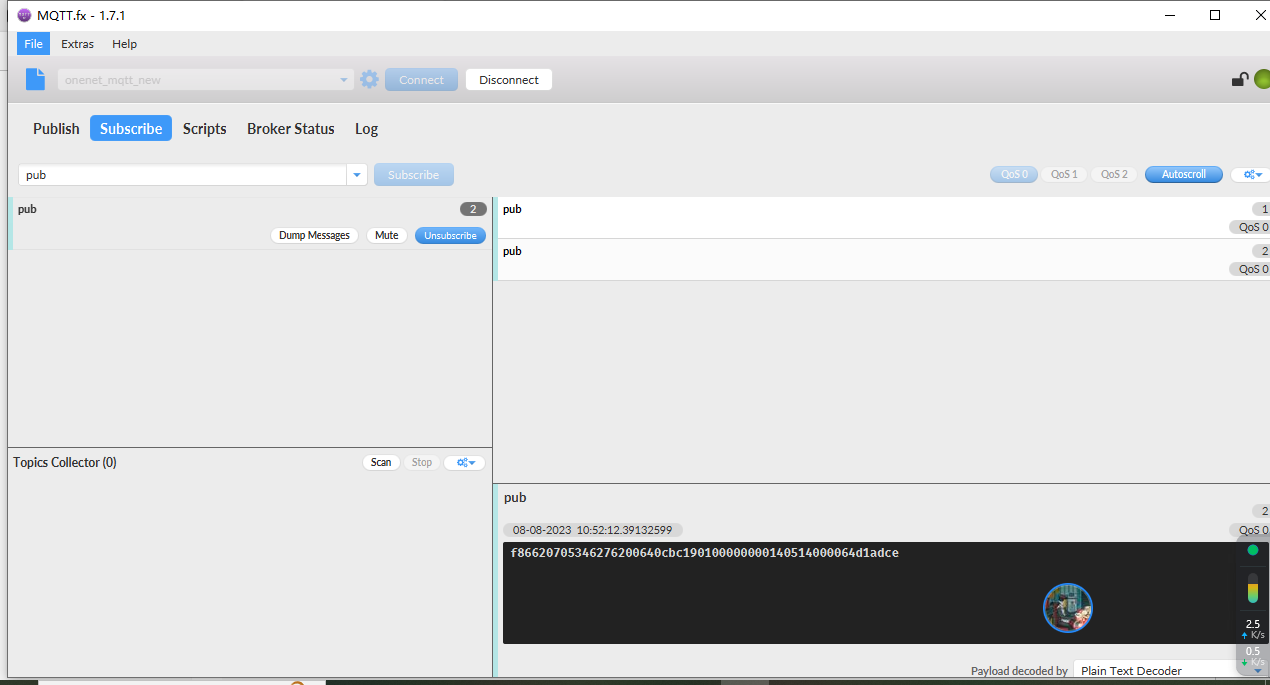This screenshot has height=685, width=1270.
Task: Click the "Payload decoded by" label
Action: pyautogui.click(x=1019, y=671)
